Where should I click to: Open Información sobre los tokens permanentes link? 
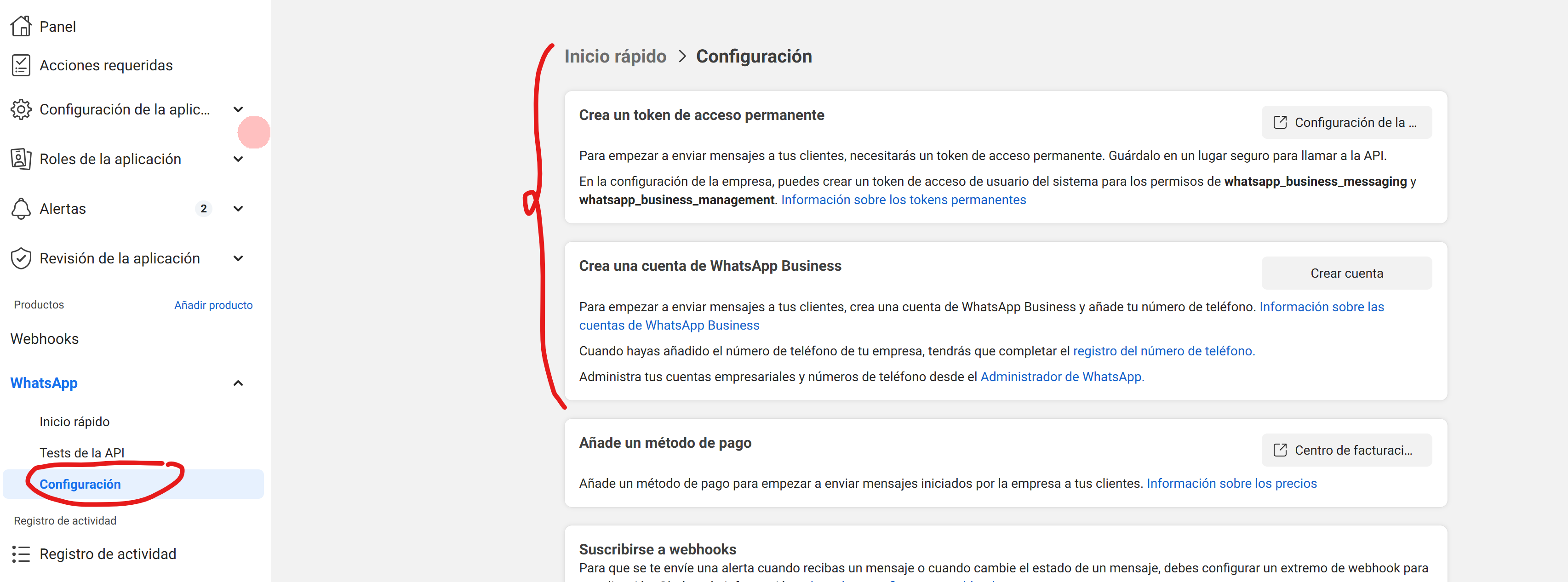point(903,200)
